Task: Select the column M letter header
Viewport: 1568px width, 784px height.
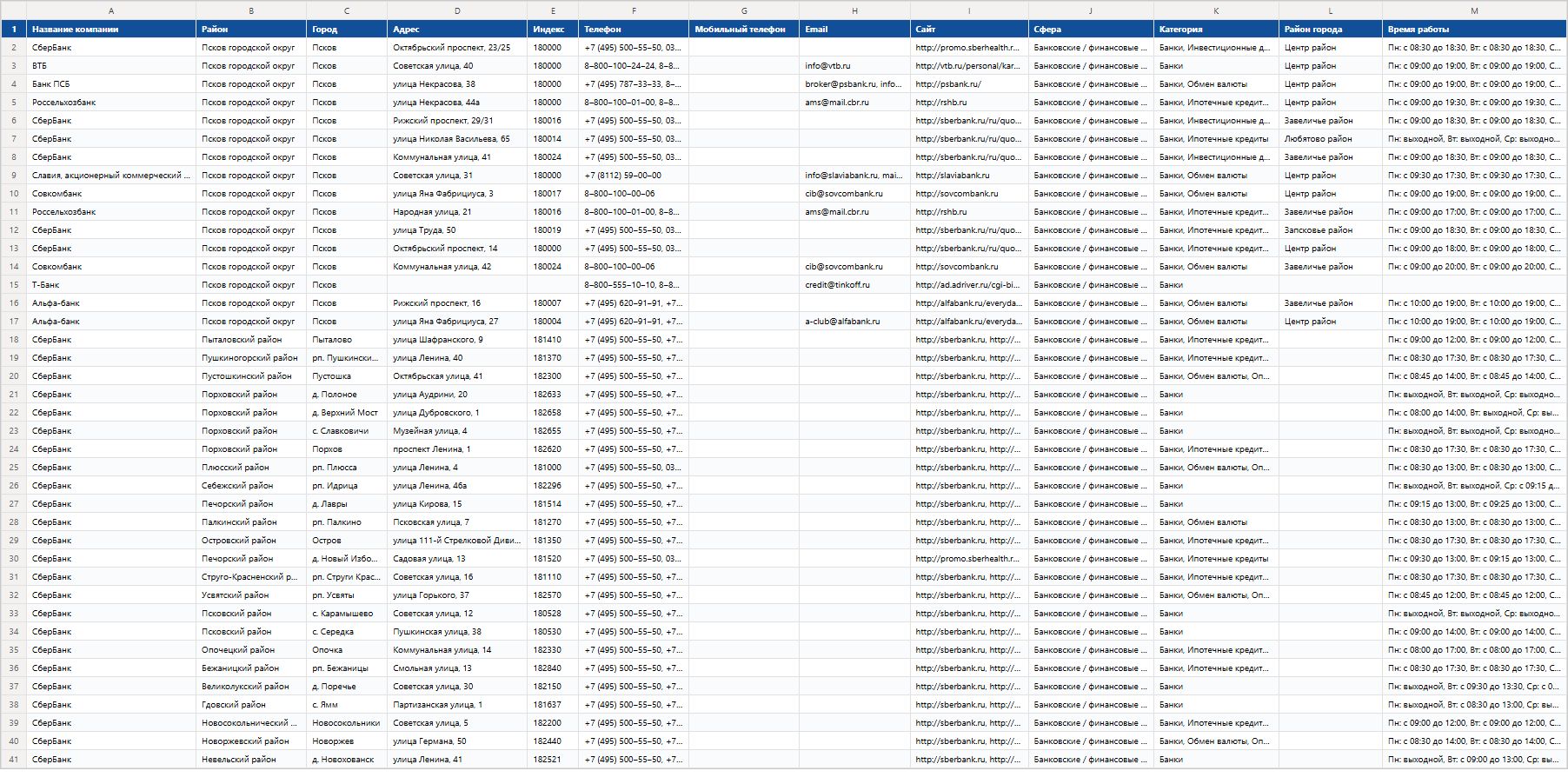Action: 1474,10
